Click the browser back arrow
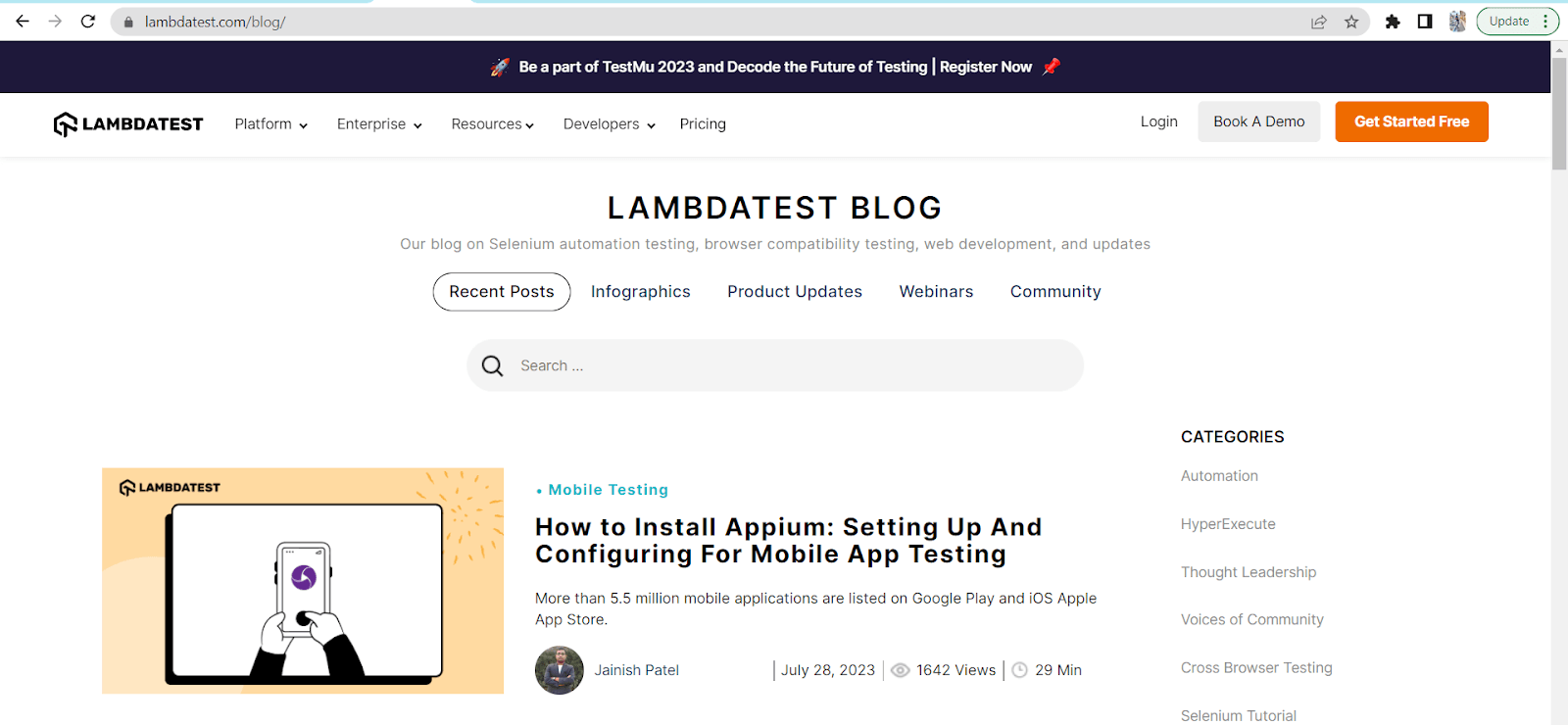 [23, 22]
